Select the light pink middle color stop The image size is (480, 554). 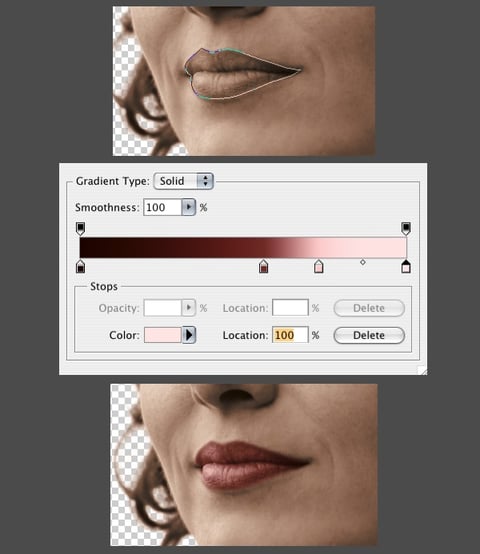point(319,267)
